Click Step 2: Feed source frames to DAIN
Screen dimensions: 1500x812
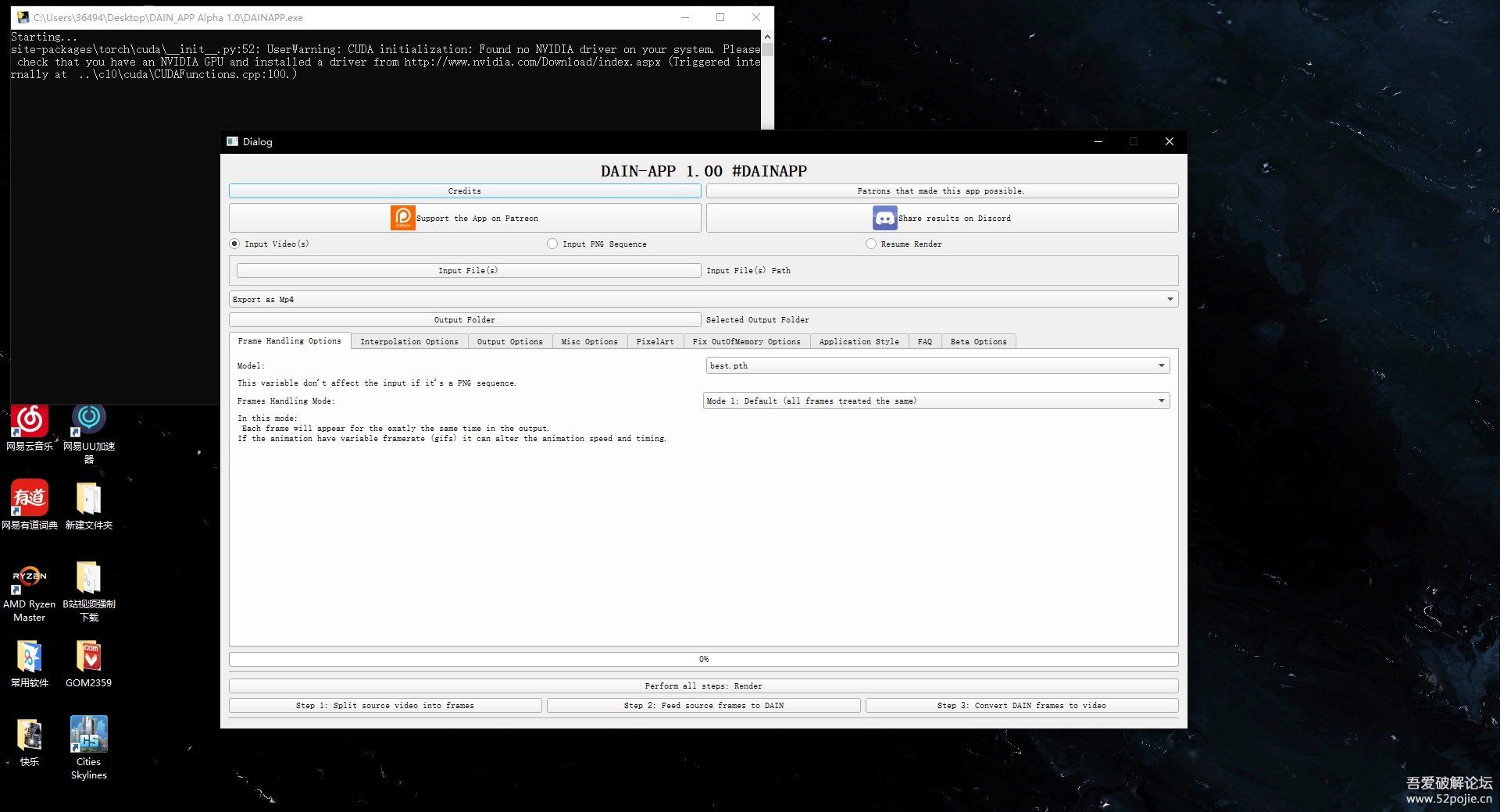pyautogui.click(x=704, y=705)
